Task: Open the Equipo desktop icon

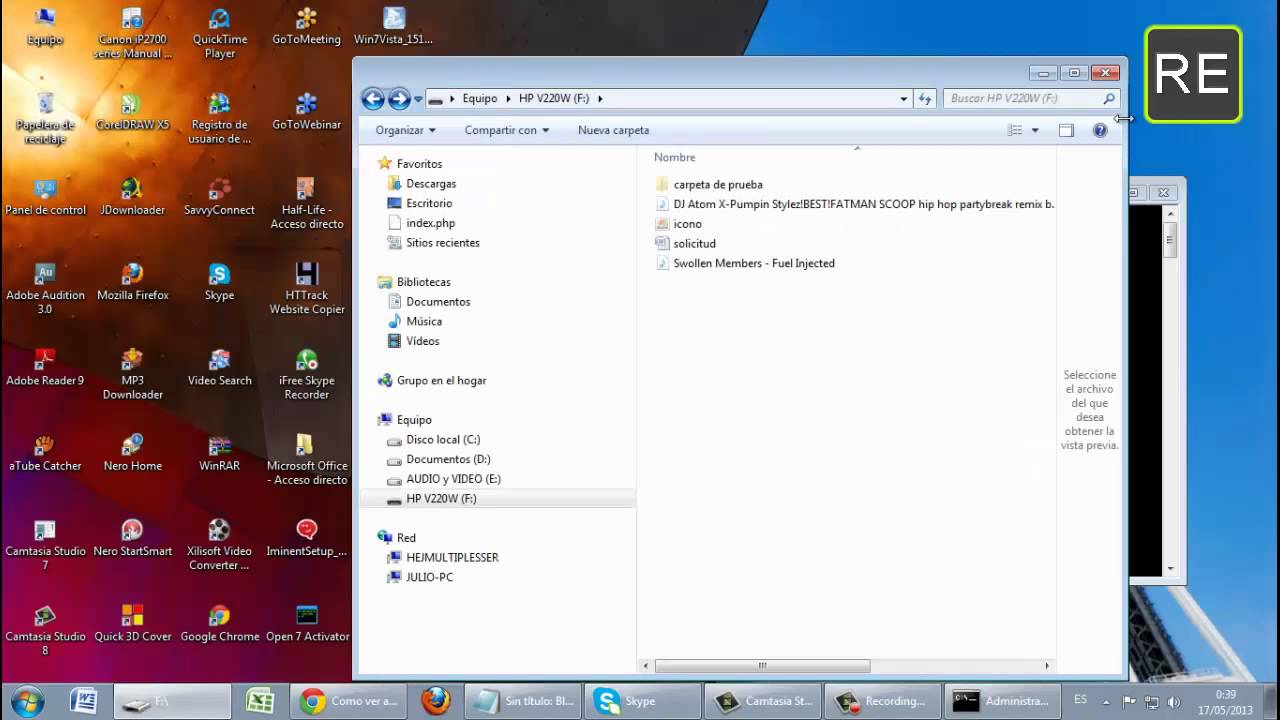Action: pos(45,27)
